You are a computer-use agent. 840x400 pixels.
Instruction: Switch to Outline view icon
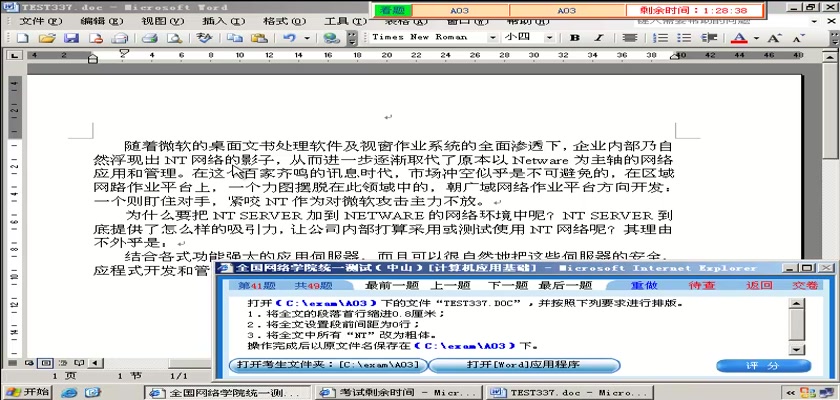[x=62, y=363]
